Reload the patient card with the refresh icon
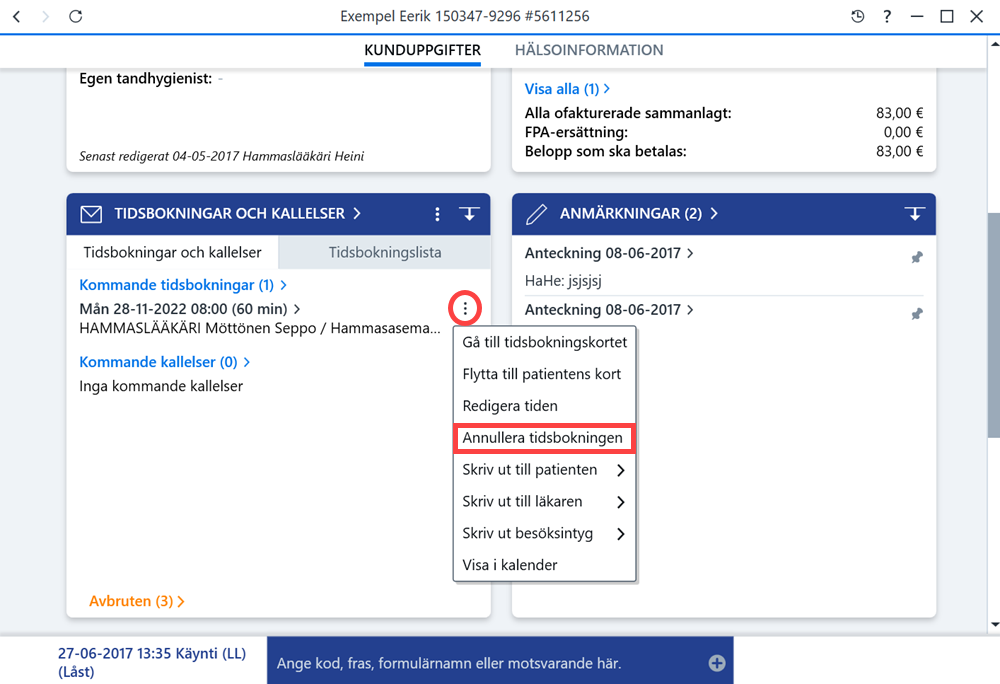1000x684 pixels. click(x=75, y=16)
